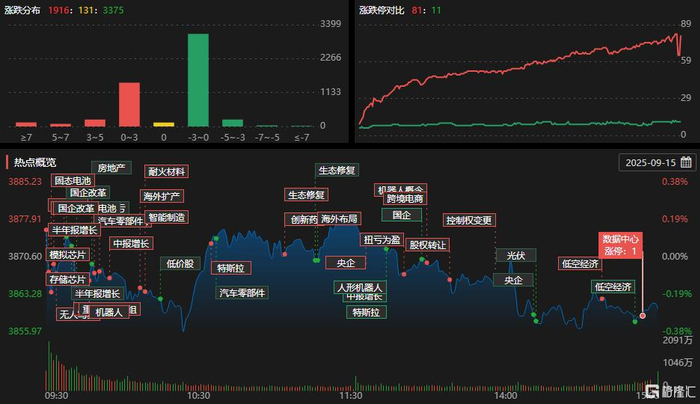Screen dimensions: 700x404
Task: Click the yellow flat-stocks bar at 0
Action: point(164,124)
